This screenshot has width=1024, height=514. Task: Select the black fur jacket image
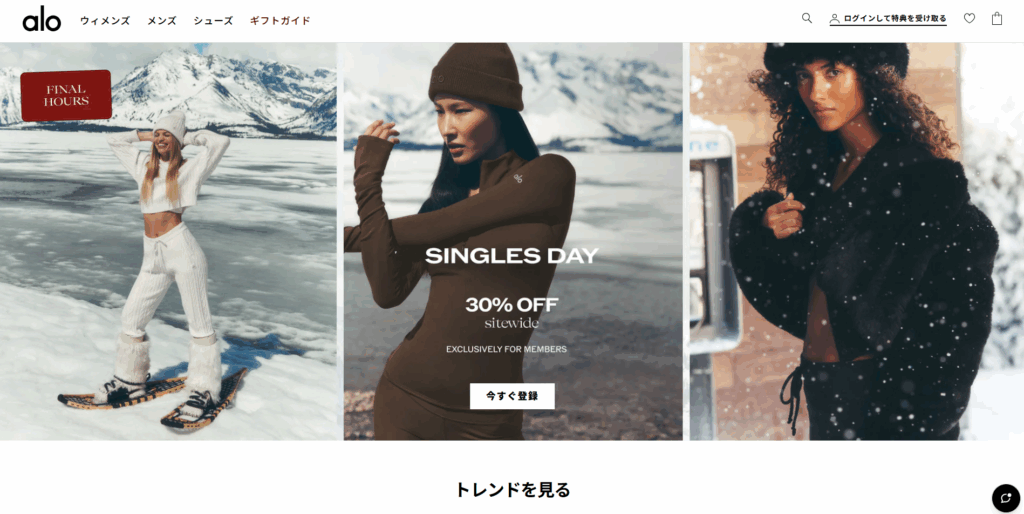tap(857, 242)
